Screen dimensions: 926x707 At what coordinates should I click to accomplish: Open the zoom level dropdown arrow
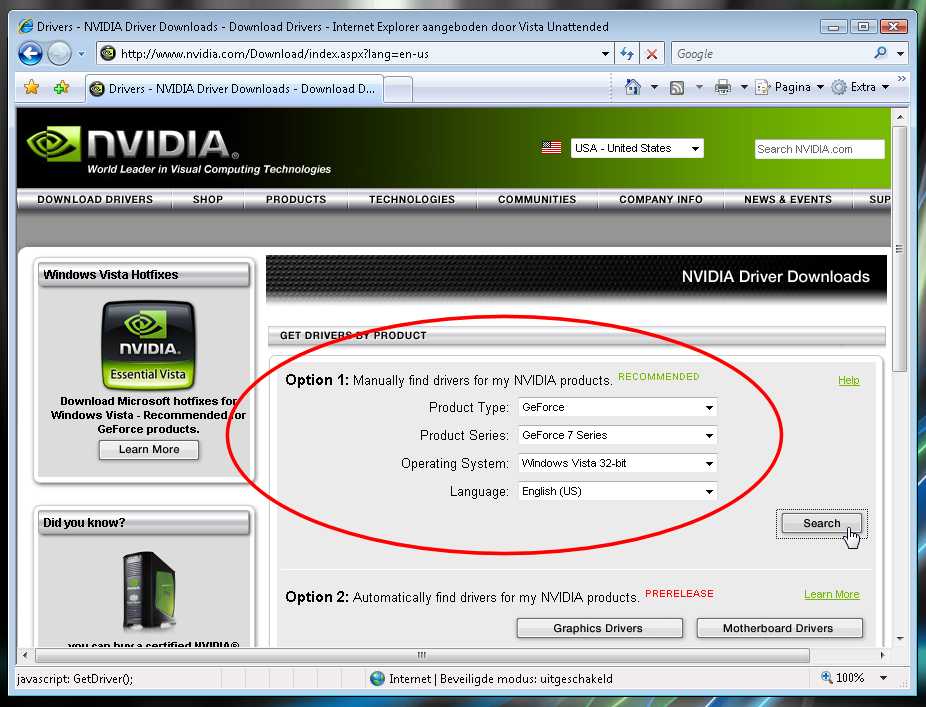pyautogui.click(x=883, y=678)
